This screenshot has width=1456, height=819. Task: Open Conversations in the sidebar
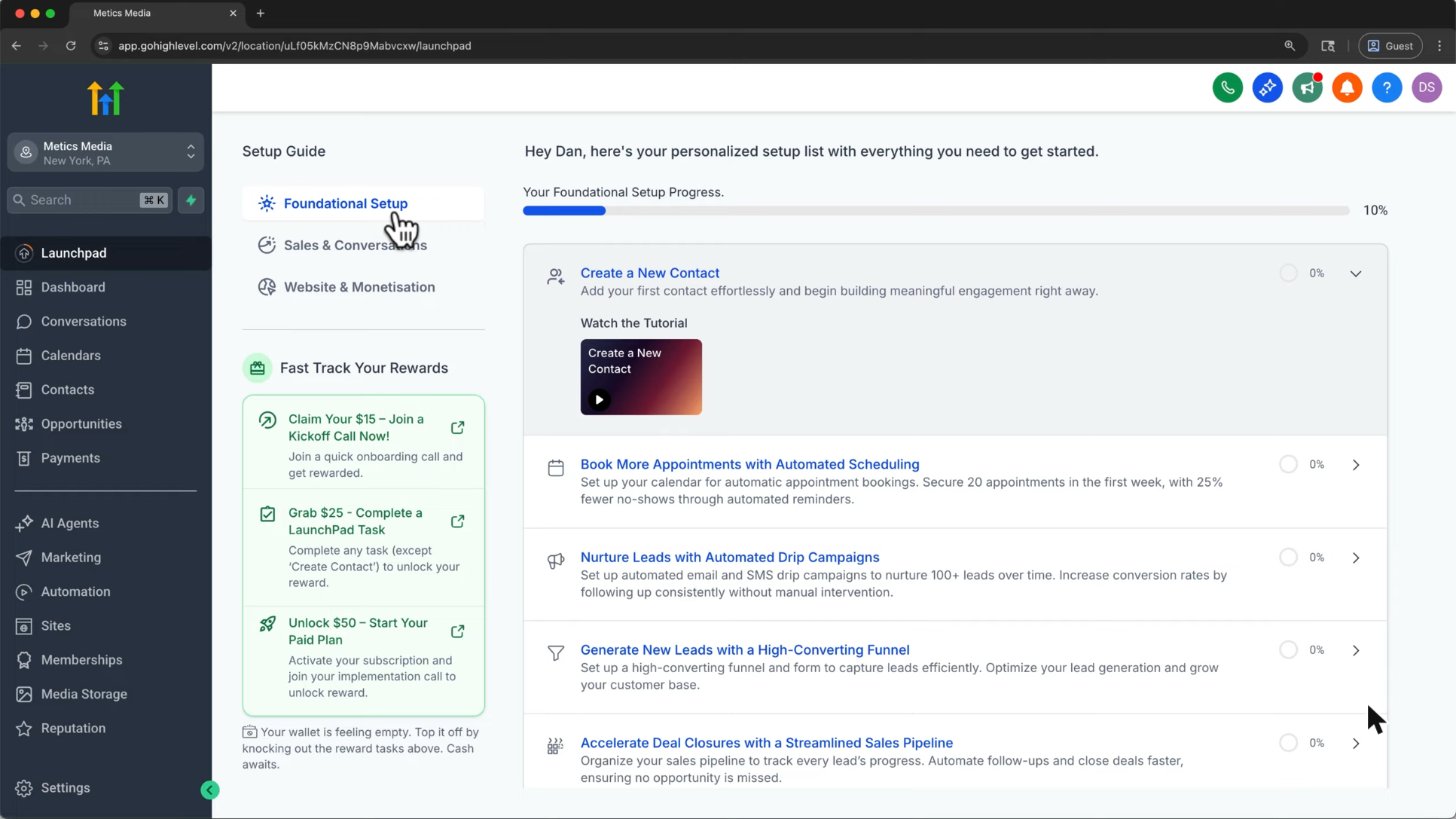(105, 321)
